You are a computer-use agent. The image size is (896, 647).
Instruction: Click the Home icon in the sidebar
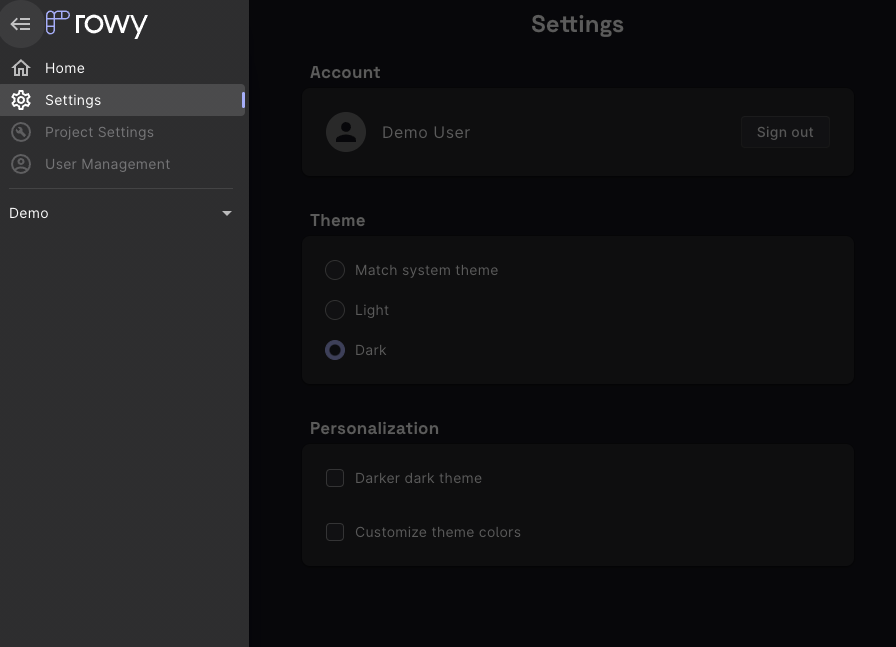click(x=21, y=67)
